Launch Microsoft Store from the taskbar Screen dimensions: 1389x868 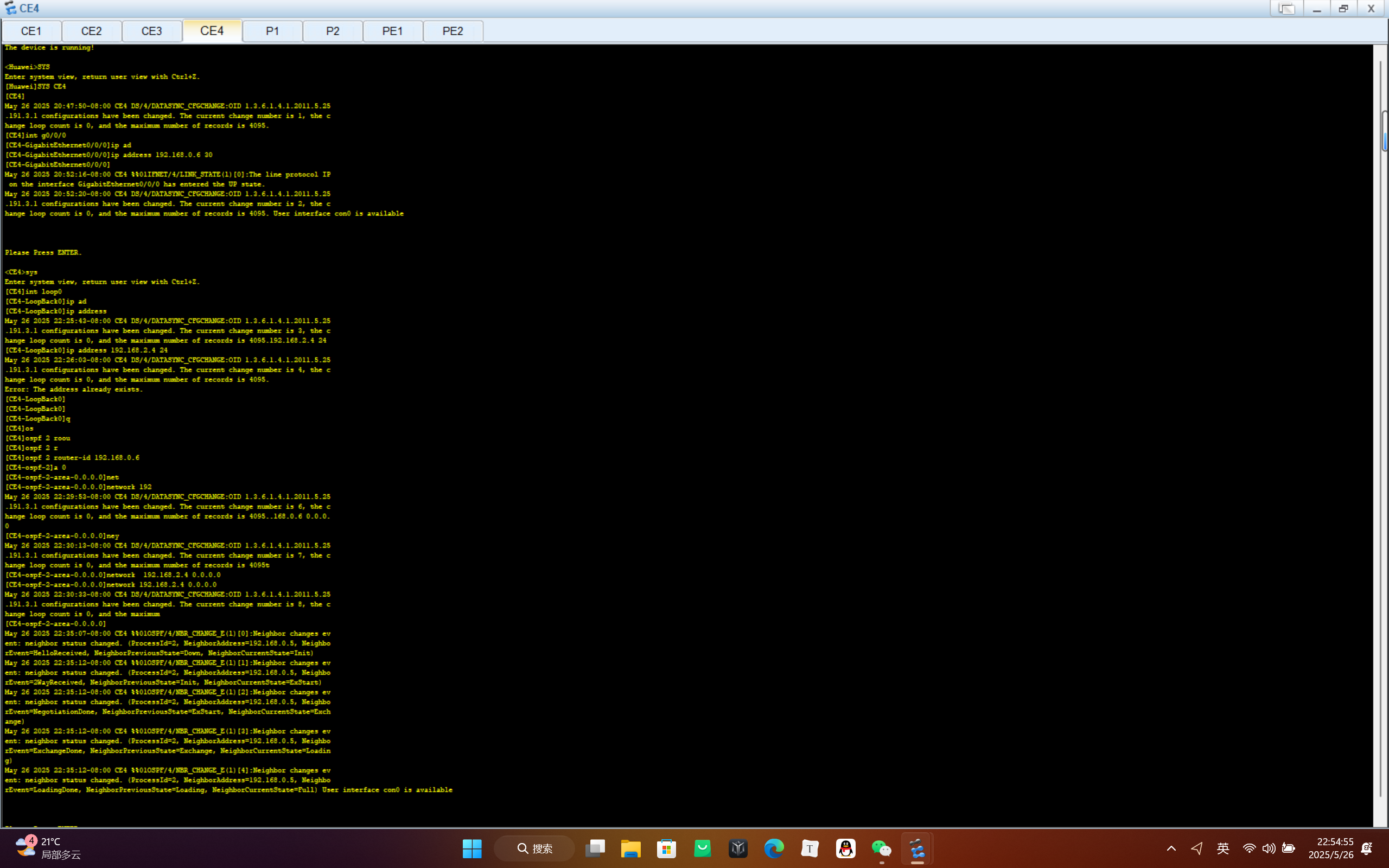point(666,848)
